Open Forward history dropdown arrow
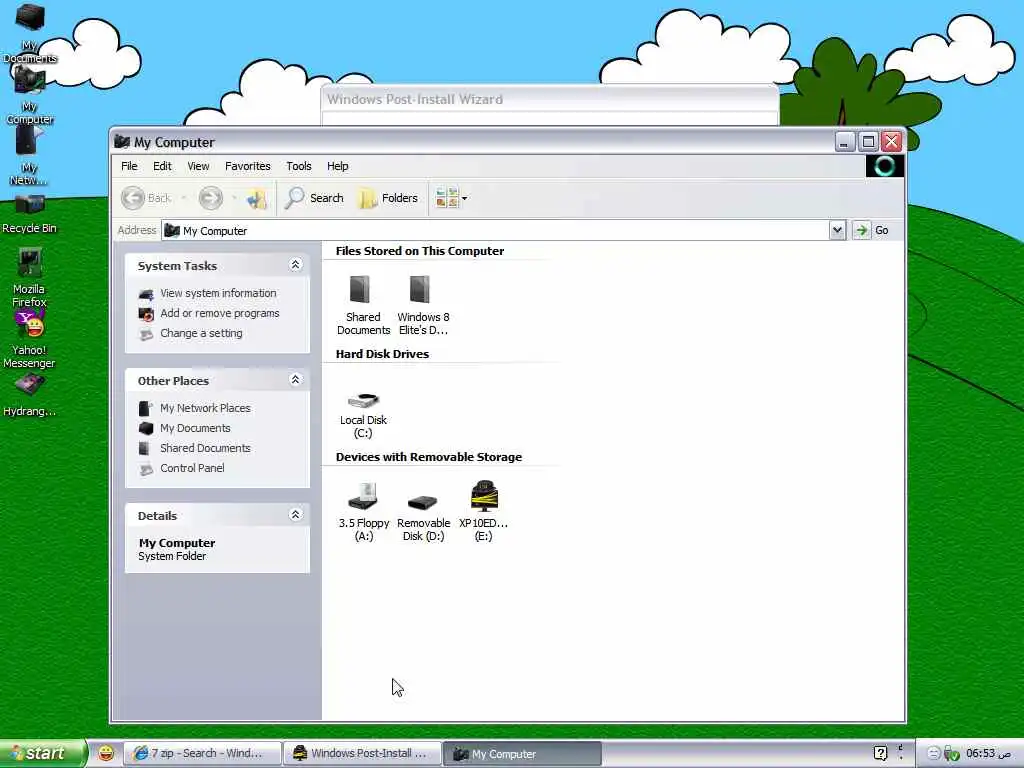1024x768 pixels. (x=234, y=198)
